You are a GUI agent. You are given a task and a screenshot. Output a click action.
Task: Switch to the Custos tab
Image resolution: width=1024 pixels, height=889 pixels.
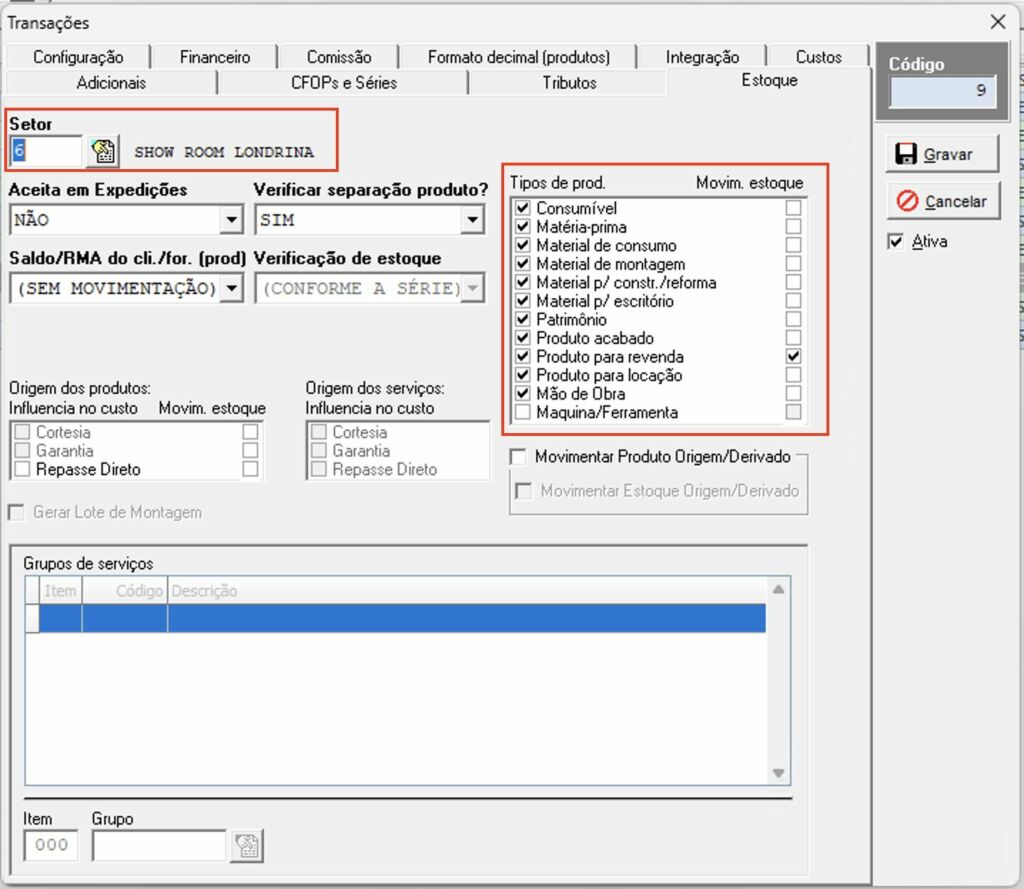coord(818,57)
